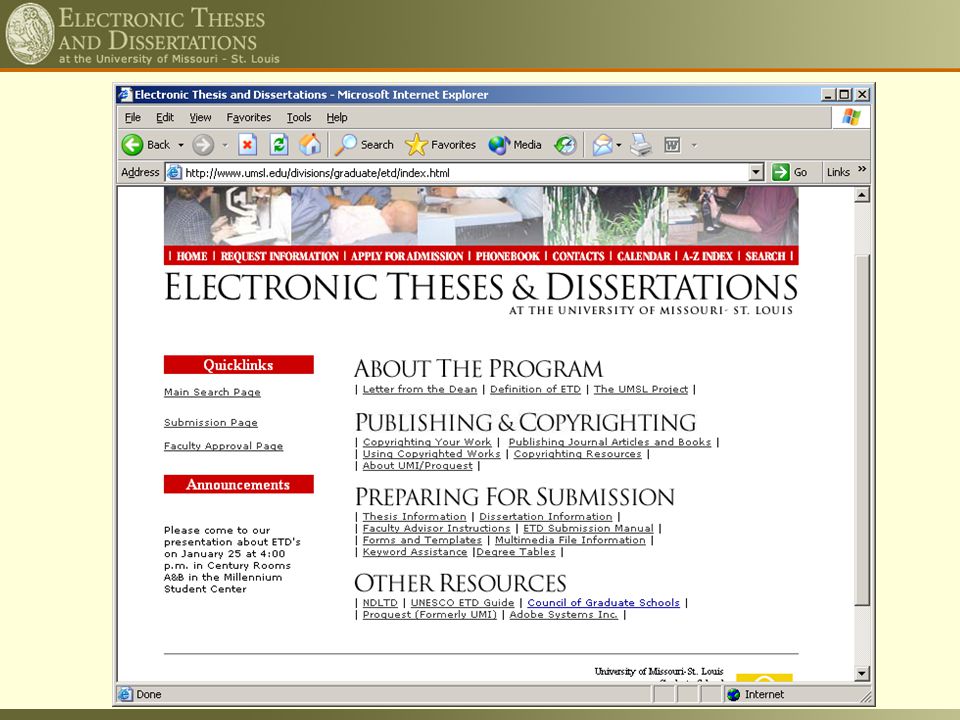Open UNESCO ETD Guide link
The width and height of the screenshot is (960, 720).
[x=462, y=602]
